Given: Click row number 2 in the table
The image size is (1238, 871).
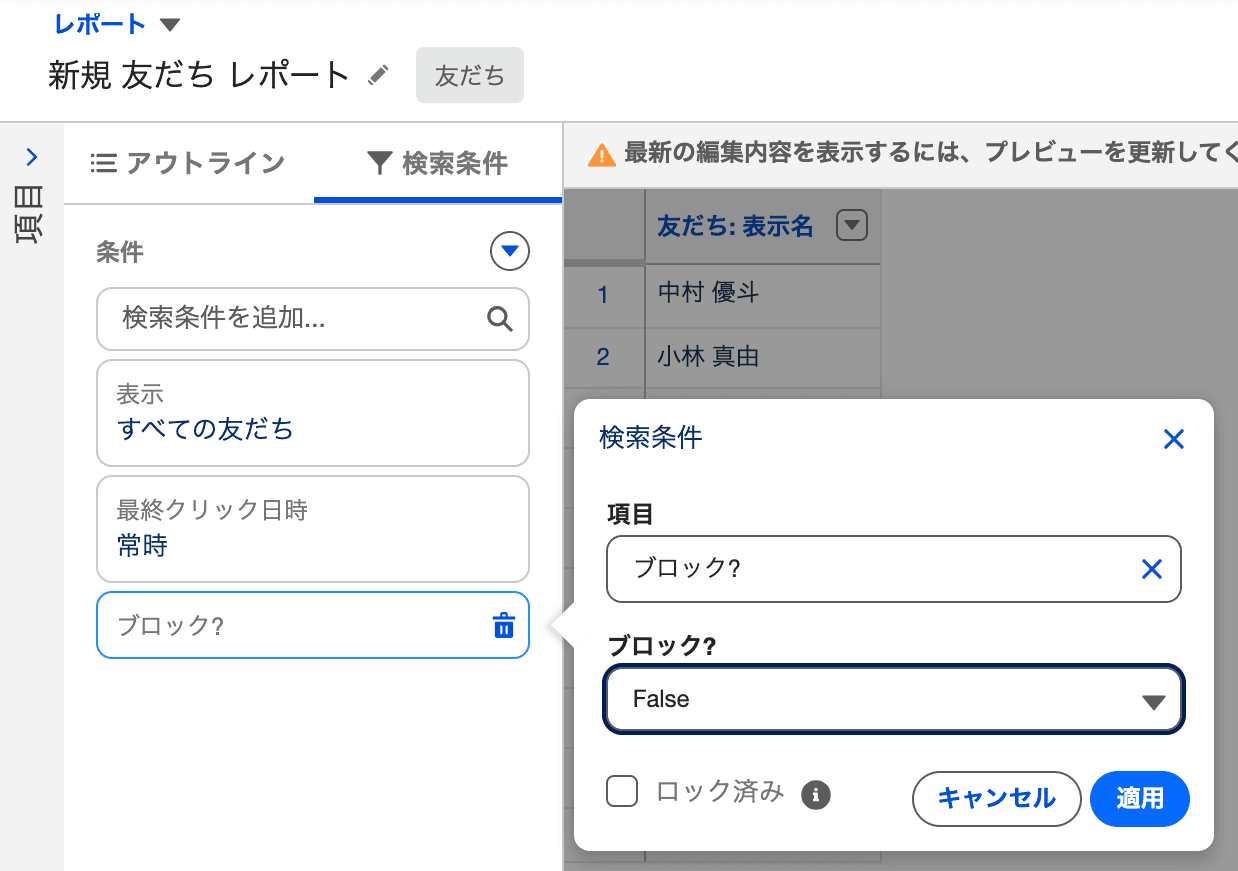Looking at the screenshot, I should [x=603, y=357].
